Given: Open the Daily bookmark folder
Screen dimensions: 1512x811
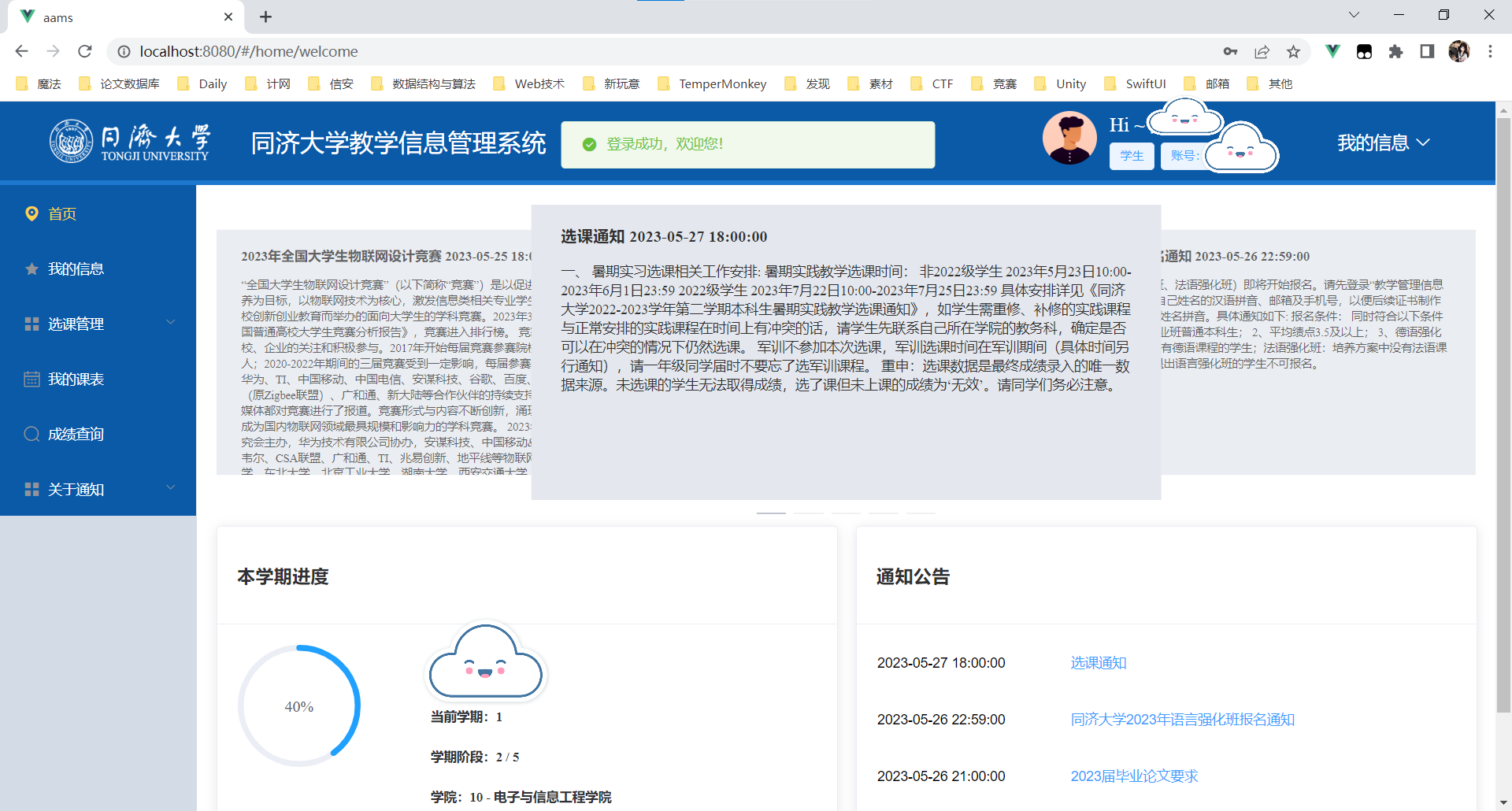Looking at the screenshot, I should coord(202,83).
